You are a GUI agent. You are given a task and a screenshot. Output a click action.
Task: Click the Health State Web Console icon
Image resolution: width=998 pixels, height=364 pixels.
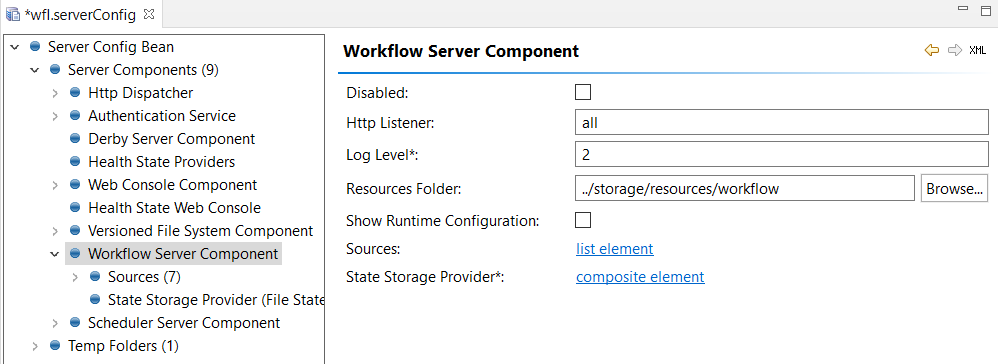pyautogui.click(x=75, y=208)
